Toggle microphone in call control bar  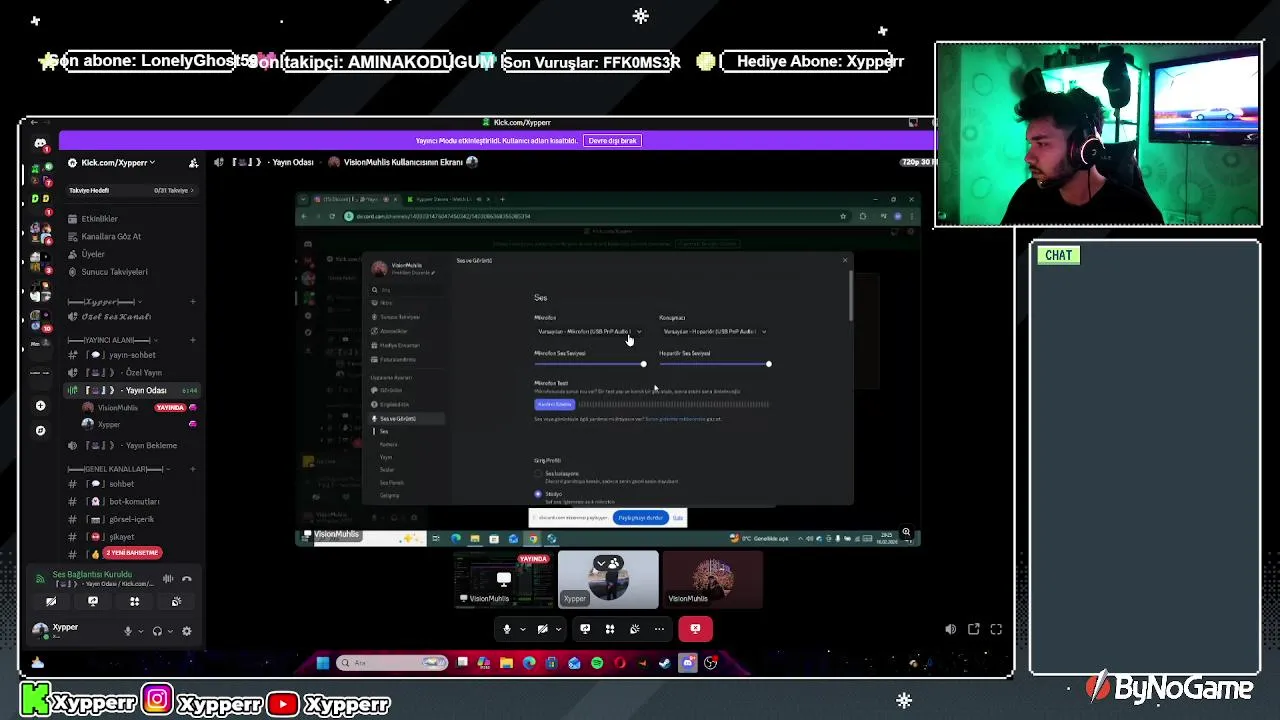(x=507, y=629)
